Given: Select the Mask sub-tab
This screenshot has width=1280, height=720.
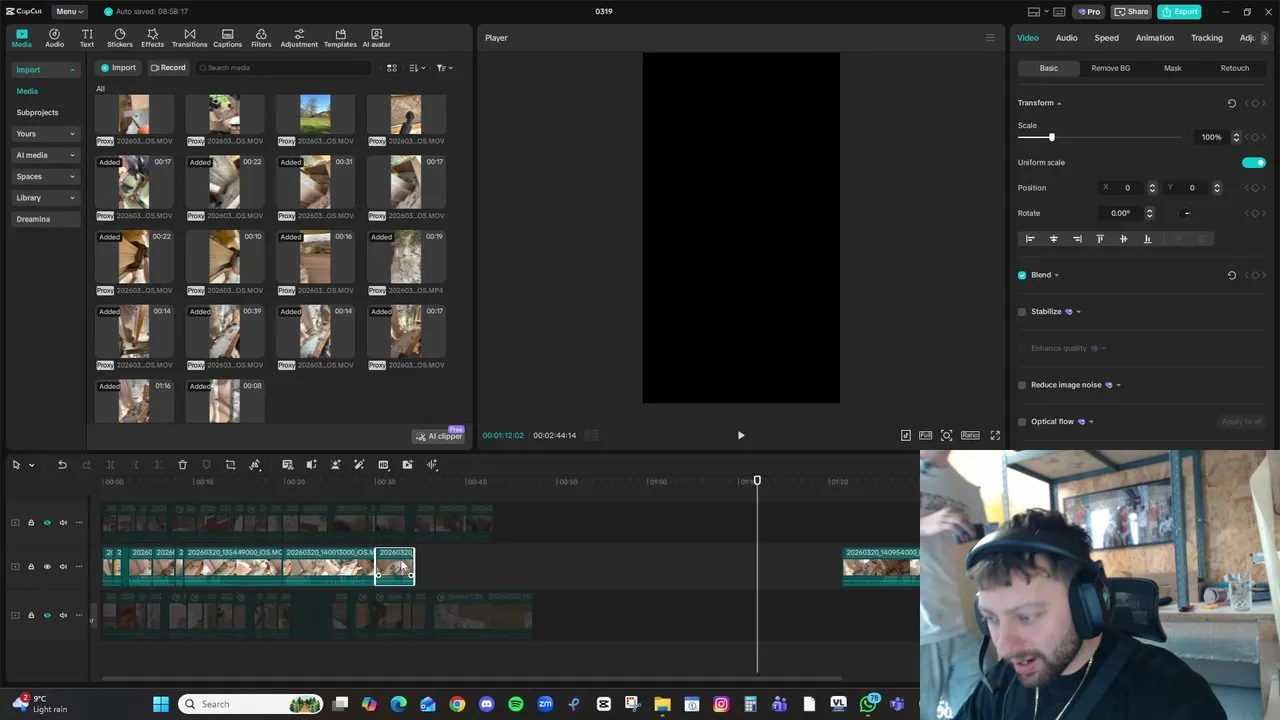Looking at the screenshot, I should pos(1172,68).
